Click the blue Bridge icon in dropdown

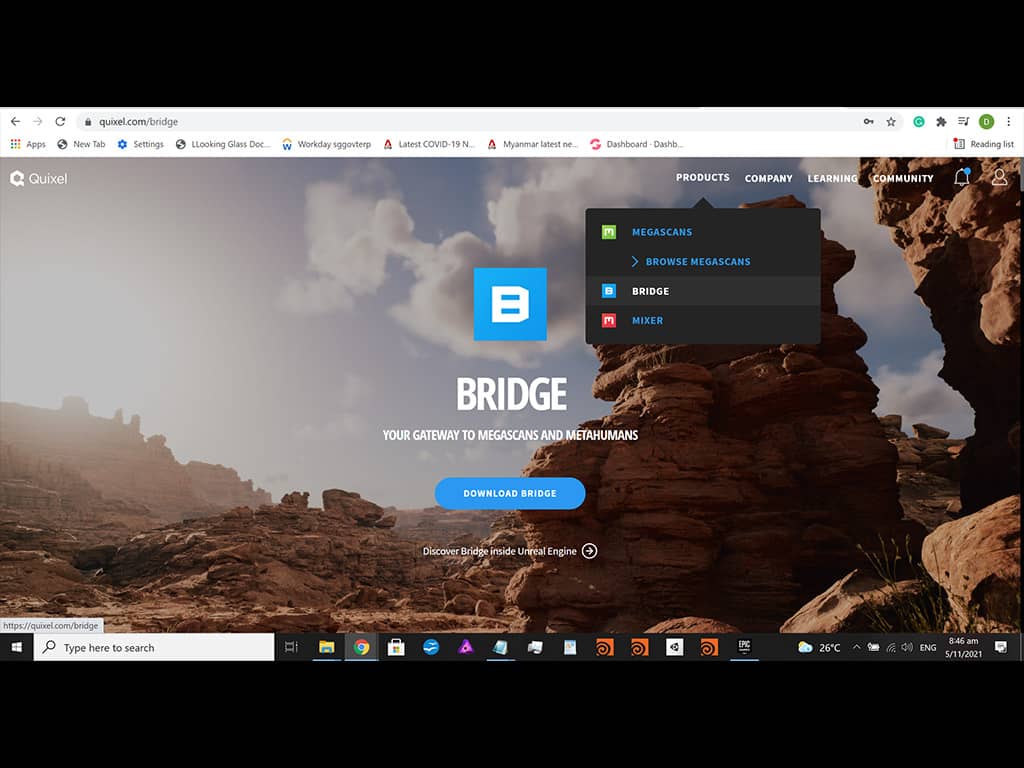(609, 291)
